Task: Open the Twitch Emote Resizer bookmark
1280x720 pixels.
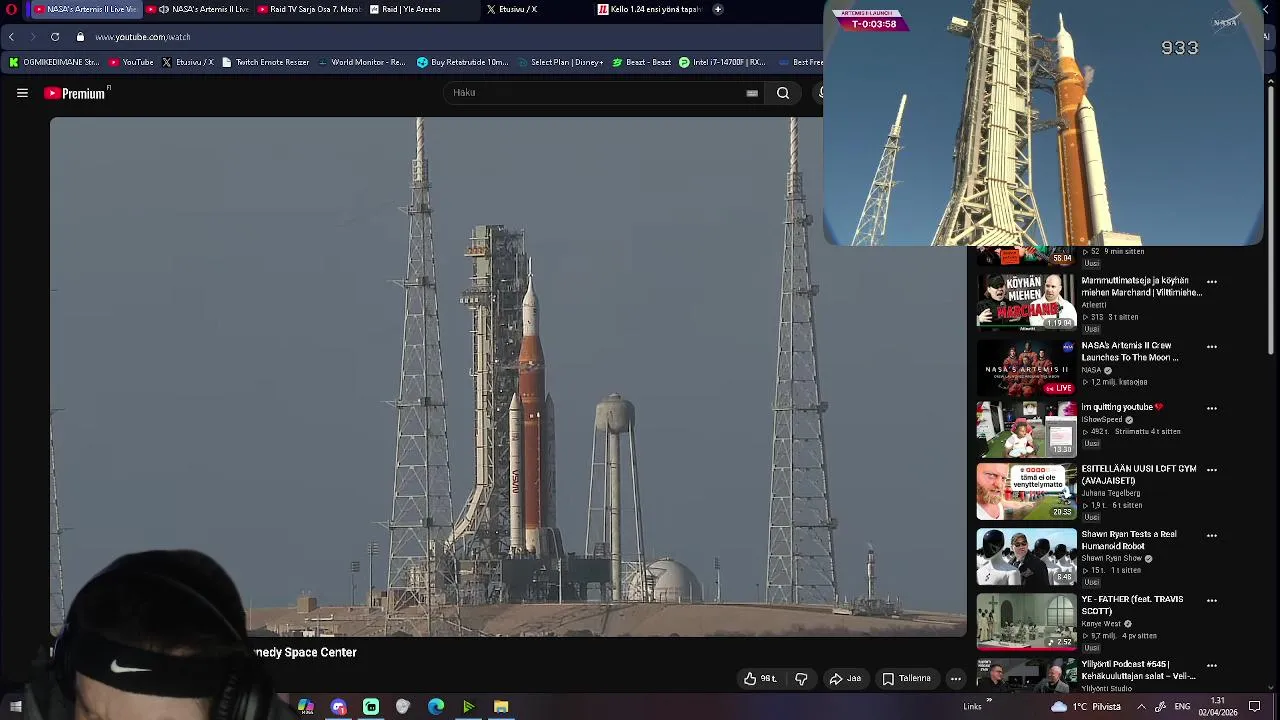Action: [x=265, y=62]
